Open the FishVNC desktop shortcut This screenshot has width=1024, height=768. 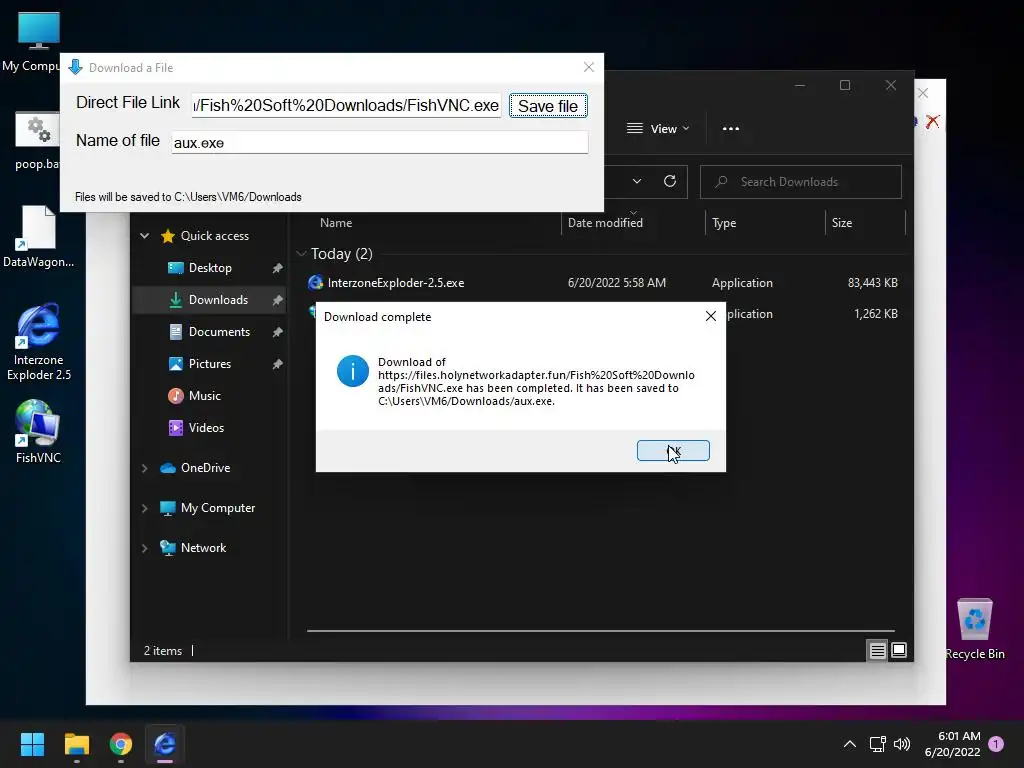(38, 432)
